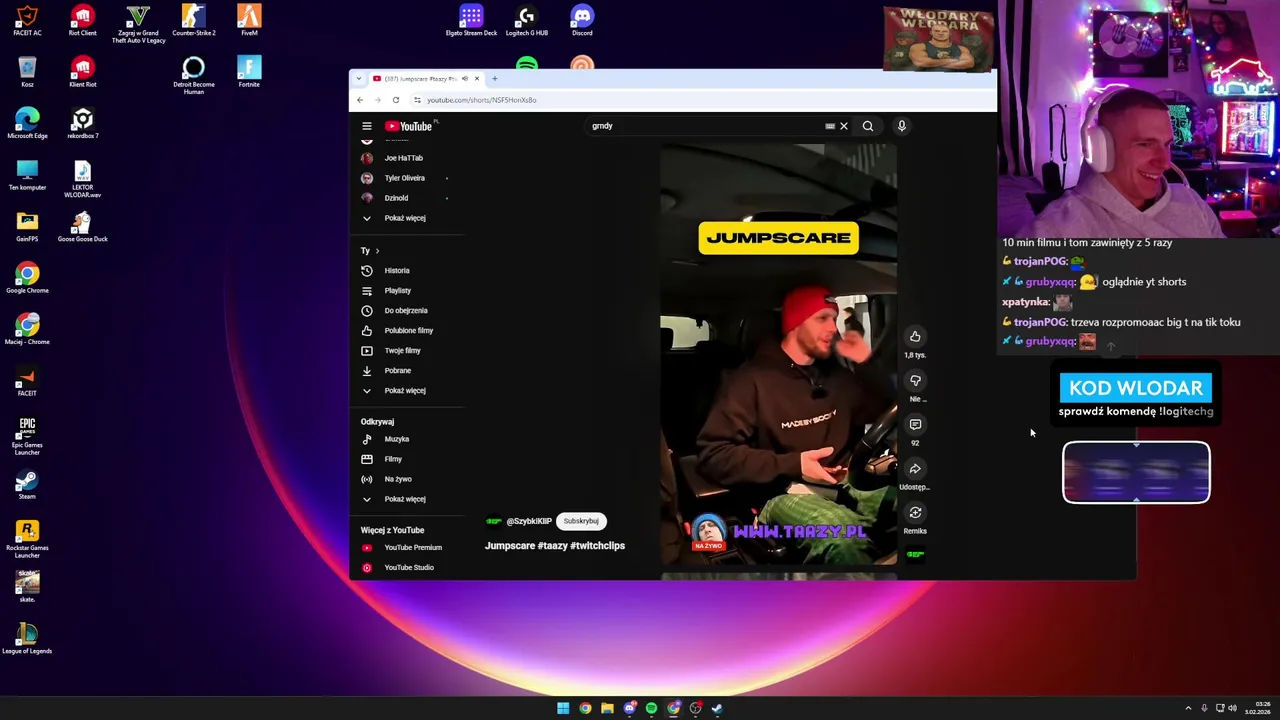
Task: Like the Short with the thumbs-up icon
Action: [x=915, y=337]
